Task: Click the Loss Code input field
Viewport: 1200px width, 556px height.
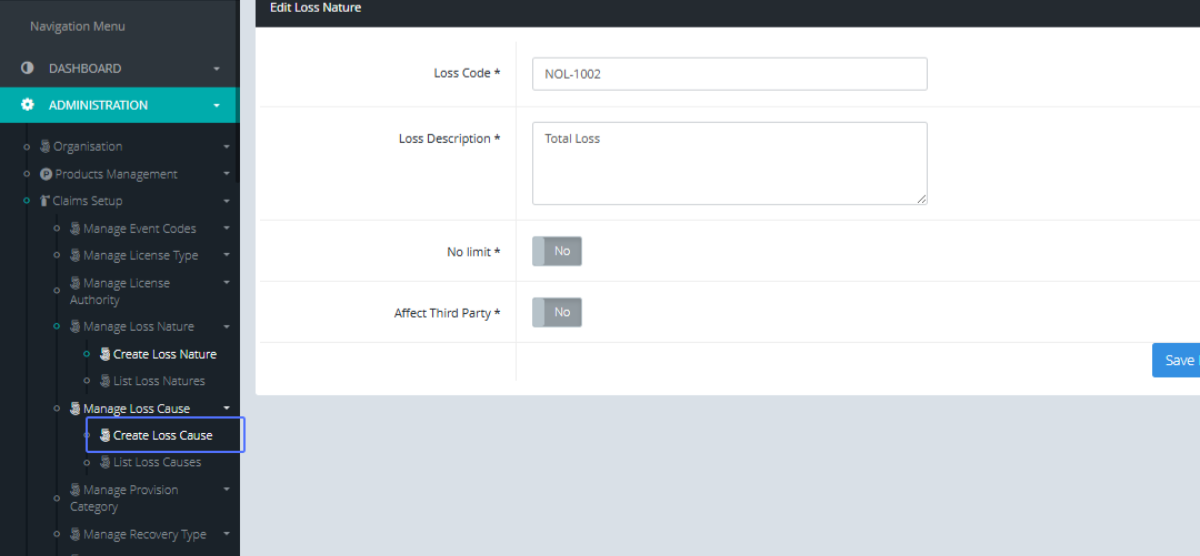Action: [729, 74]
